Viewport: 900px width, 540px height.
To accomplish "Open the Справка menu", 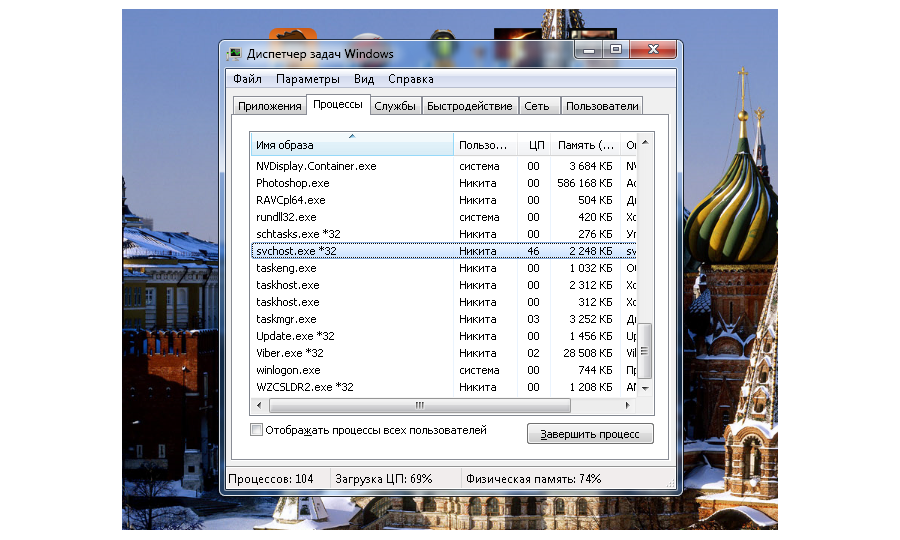I will (x=410, y=79).
